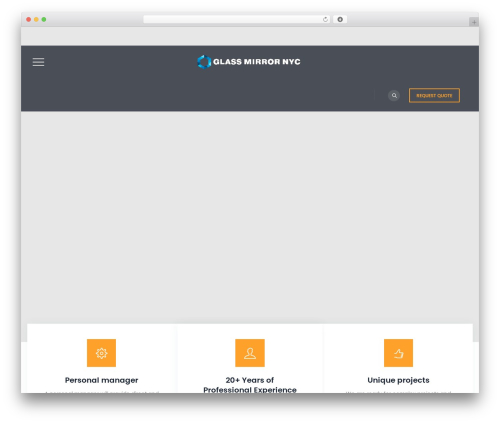This screenshot has height=423, width=500.
Task: Click the green maximize window button
Action: 44,20
